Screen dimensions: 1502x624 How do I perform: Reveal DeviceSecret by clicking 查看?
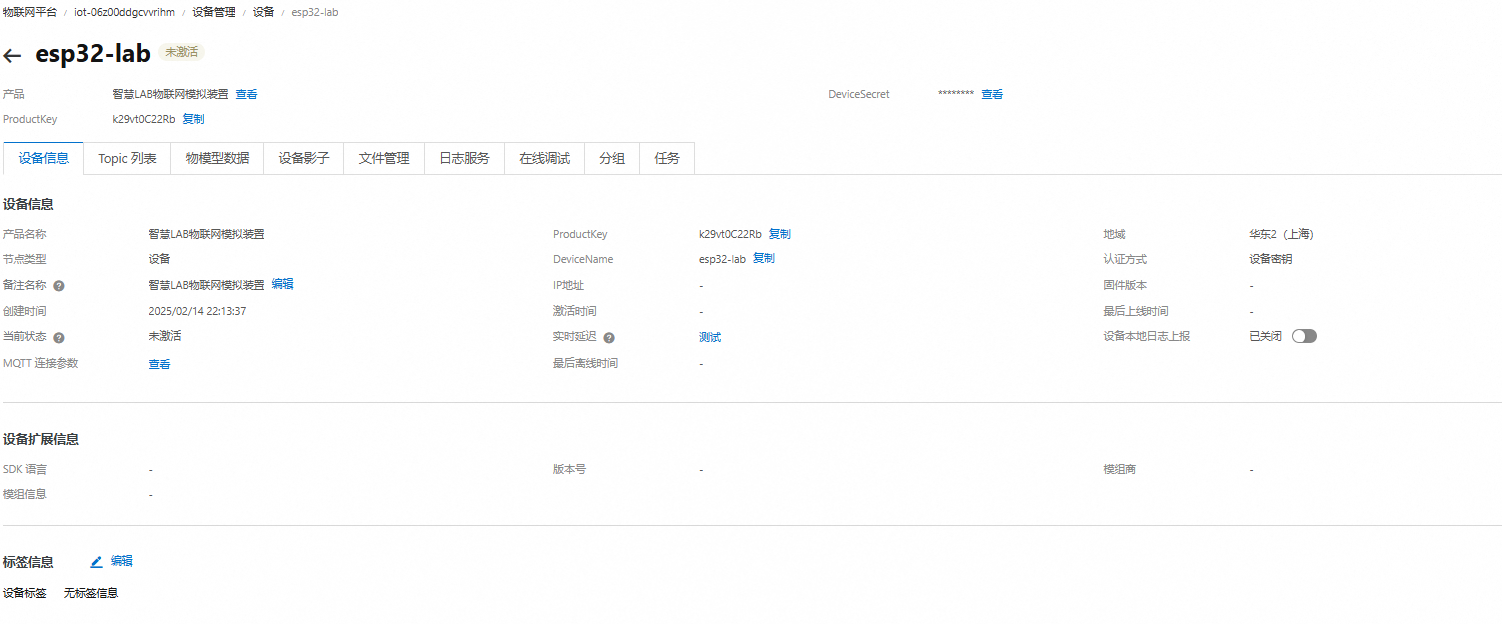click(x=991, y=94)
